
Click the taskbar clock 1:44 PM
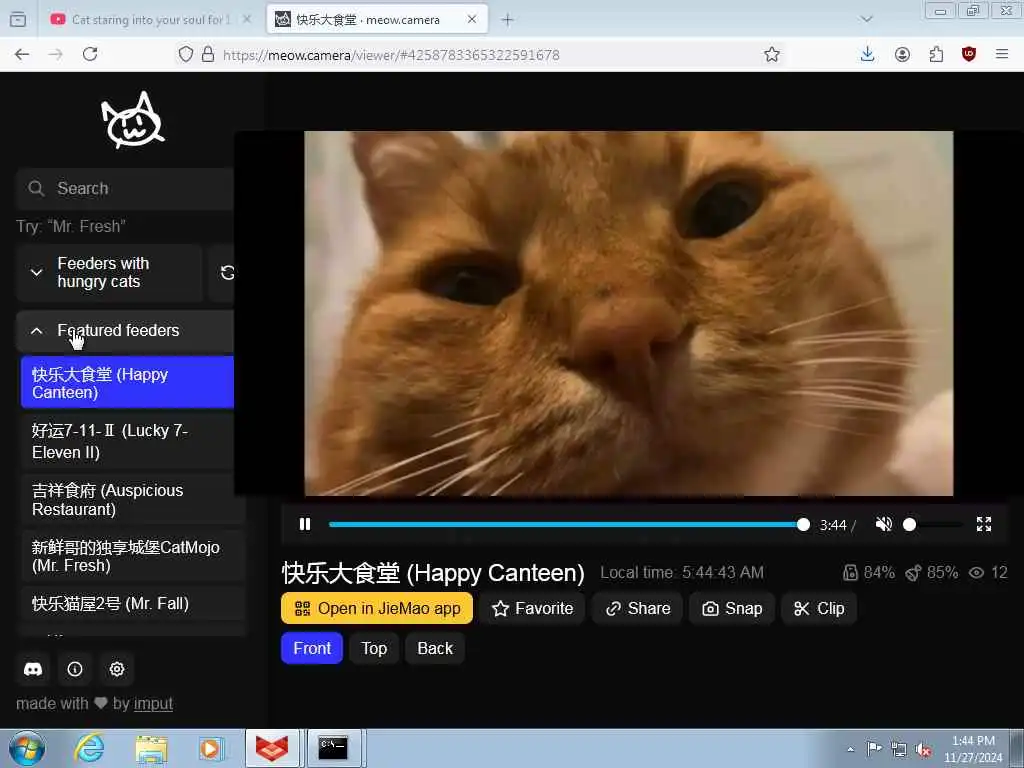(x=973, y=749)
